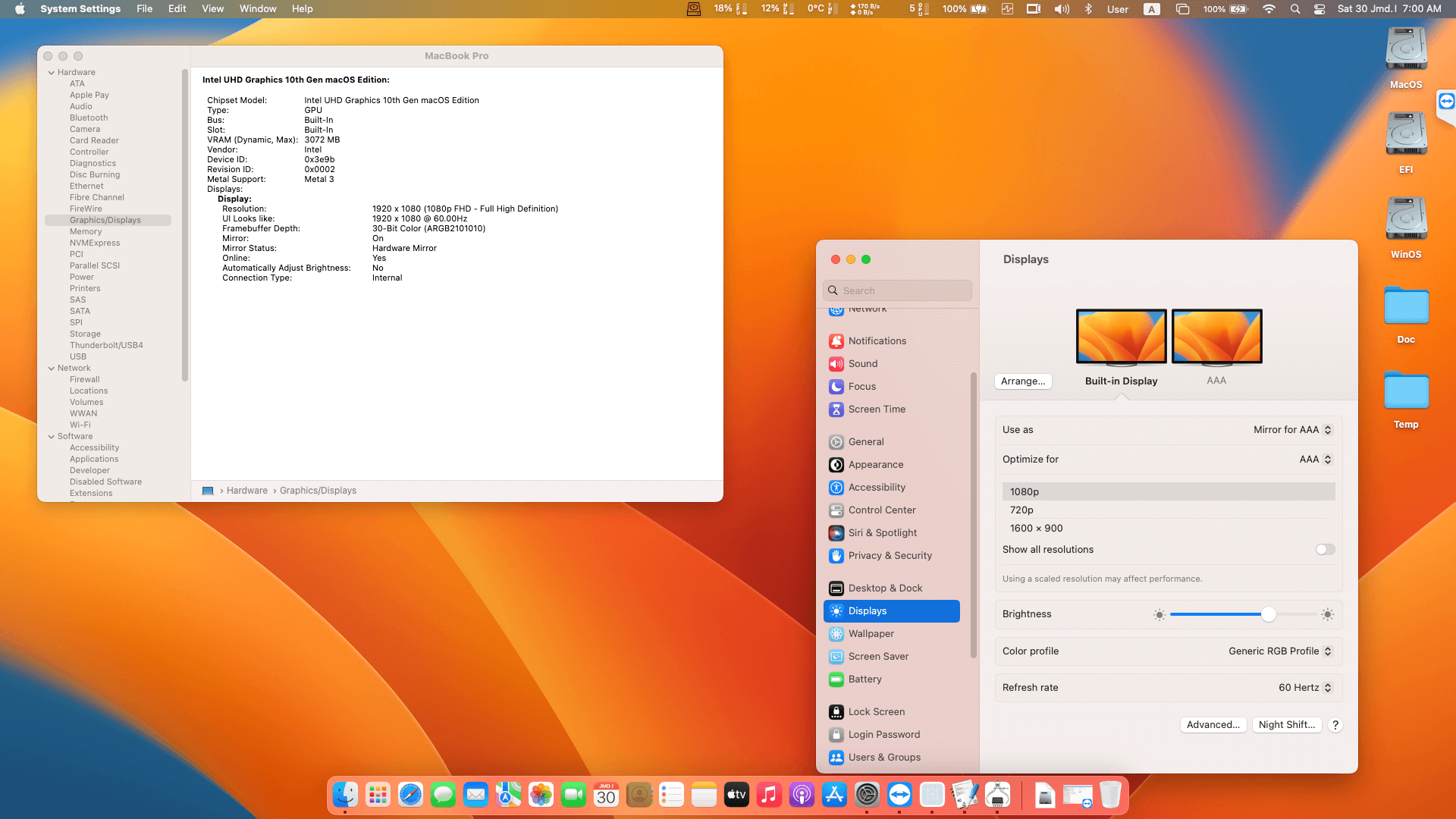Open the Battery settings pane
1456x819 pixels.
(x=864, y=679)
